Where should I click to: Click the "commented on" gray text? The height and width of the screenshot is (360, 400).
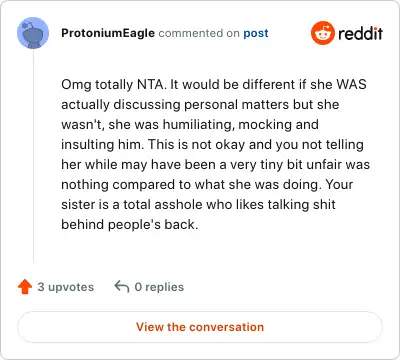click(x=199, y=33)
